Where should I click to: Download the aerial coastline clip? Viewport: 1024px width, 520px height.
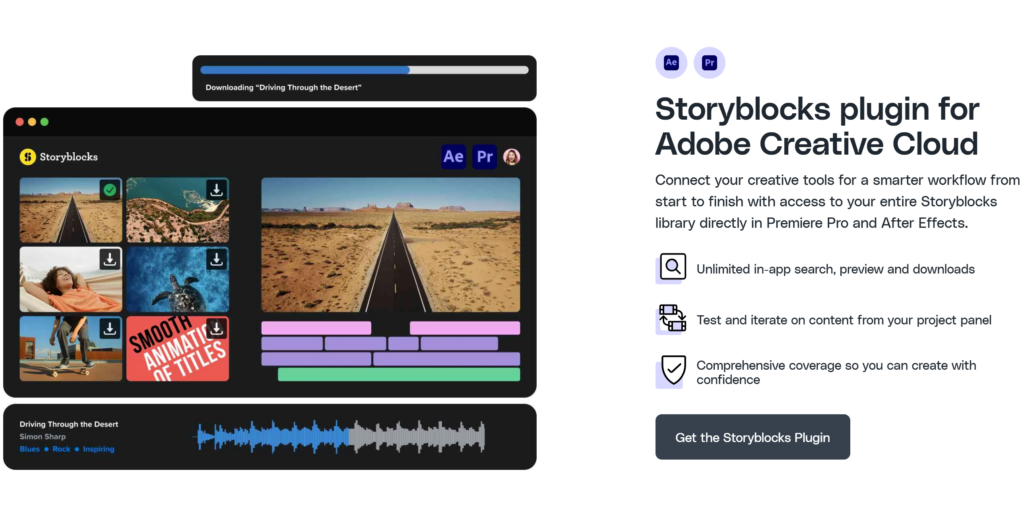click(x=216, y=190)
